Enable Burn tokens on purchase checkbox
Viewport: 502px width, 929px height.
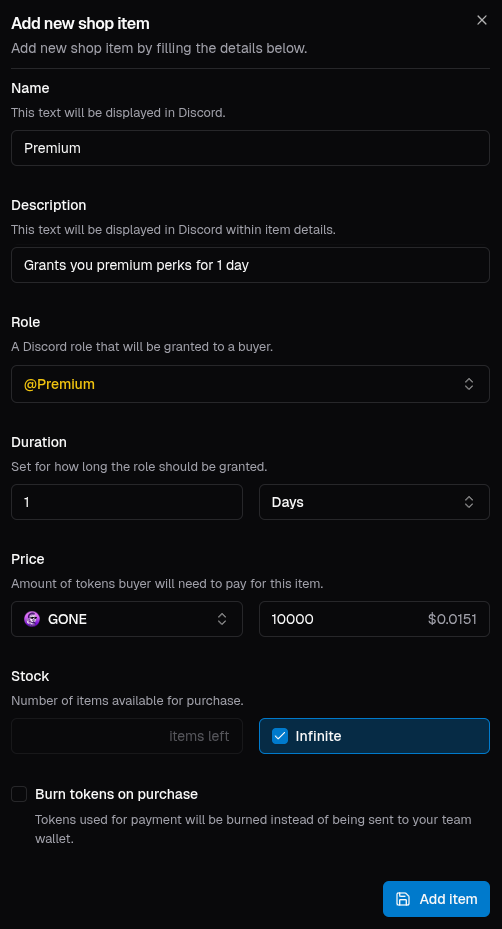(20, 794)
